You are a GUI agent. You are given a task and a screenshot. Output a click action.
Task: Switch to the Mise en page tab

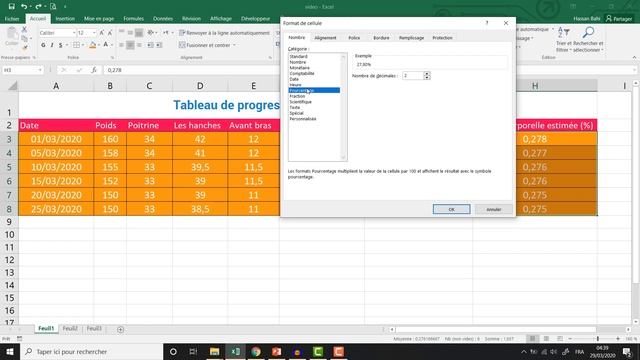pyautogui.click(x=99, y=19)
